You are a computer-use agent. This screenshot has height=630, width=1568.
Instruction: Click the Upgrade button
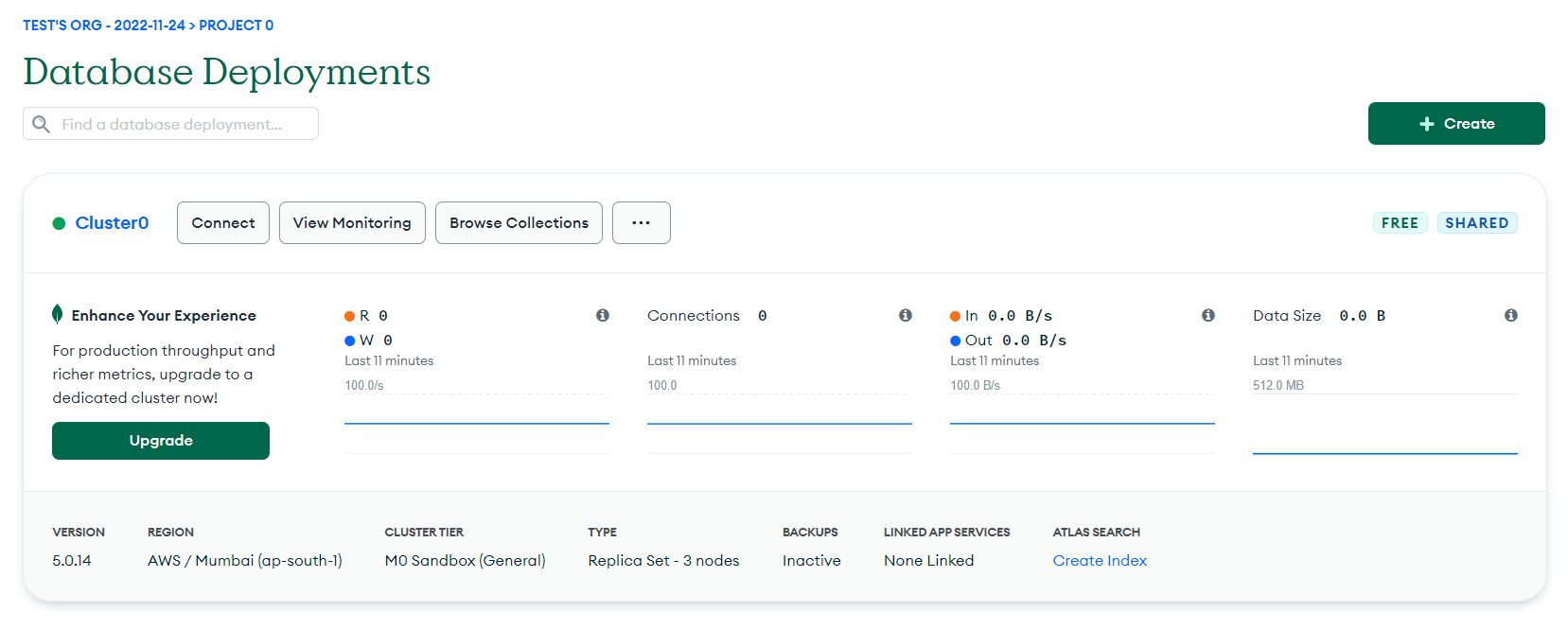(x=161, y=441)
